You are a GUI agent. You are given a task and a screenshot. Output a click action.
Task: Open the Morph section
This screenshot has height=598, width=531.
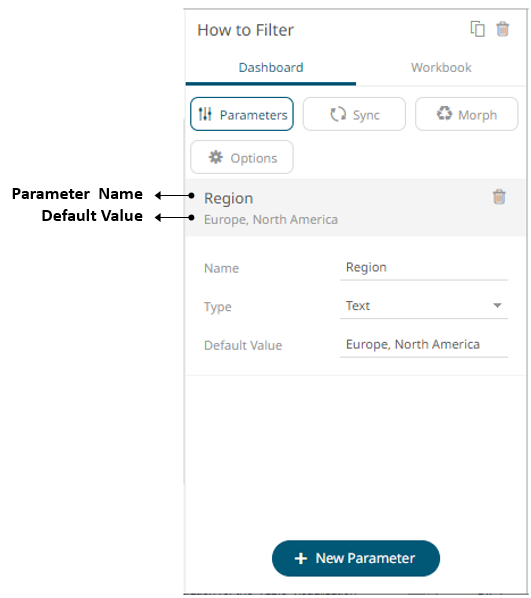point(467,114)
